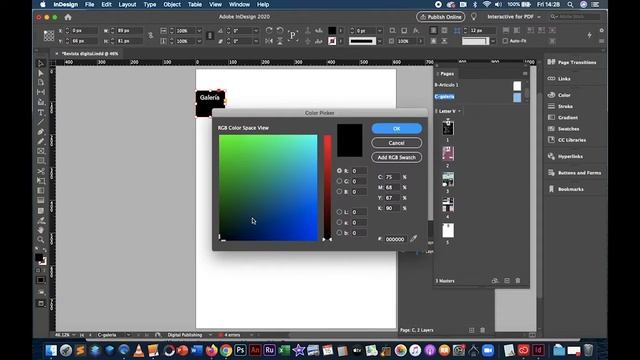Open the Links panel

(x=559, y=78)
